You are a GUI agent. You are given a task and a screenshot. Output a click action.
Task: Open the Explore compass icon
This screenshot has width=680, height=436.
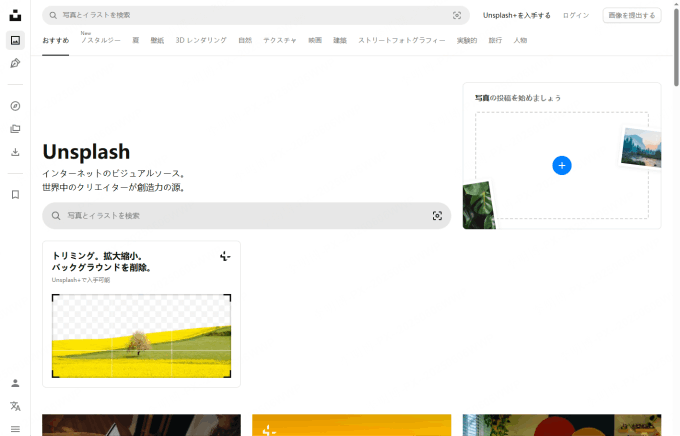coord(15,106)
